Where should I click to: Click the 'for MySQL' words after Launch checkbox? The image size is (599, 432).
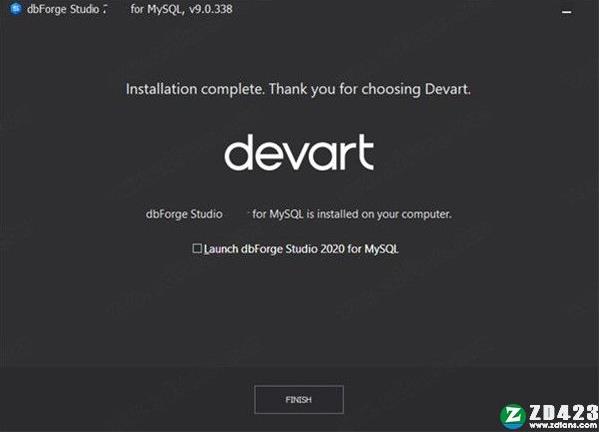(x=372, y=249)
